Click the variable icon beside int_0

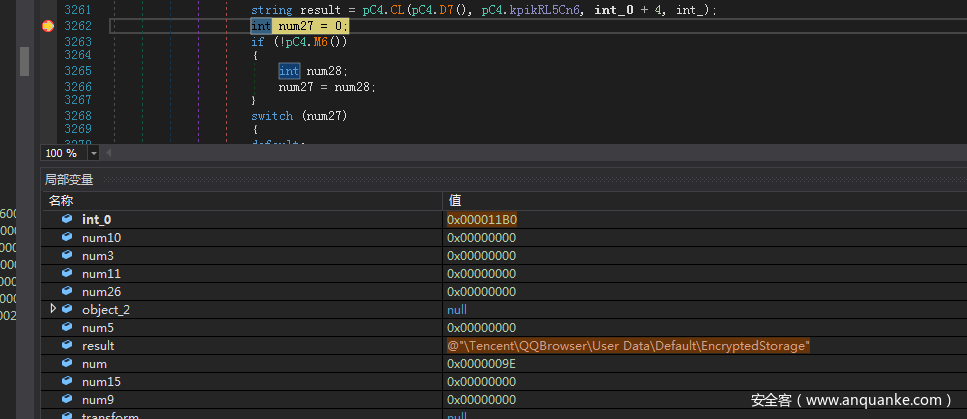tap(67, 219)
